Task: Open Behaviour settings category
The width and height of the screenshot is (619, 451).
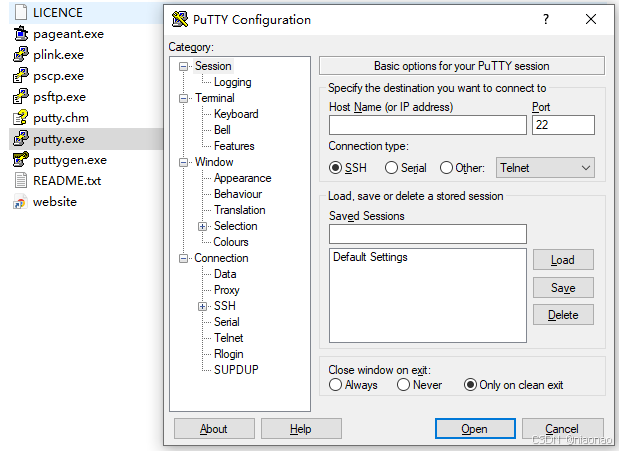Action: 238,194
